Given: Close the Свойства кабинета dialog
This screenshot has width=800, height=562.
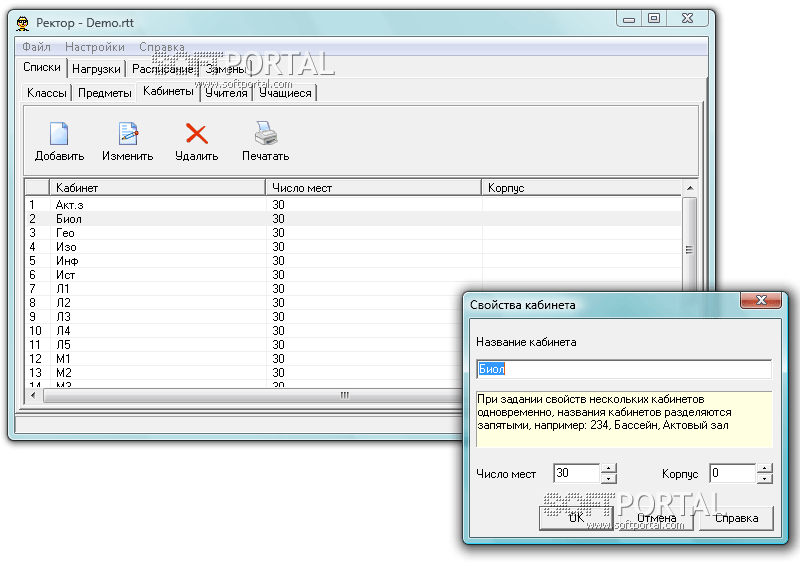Looking at the screenshot, I should click(x=761, y=300).
